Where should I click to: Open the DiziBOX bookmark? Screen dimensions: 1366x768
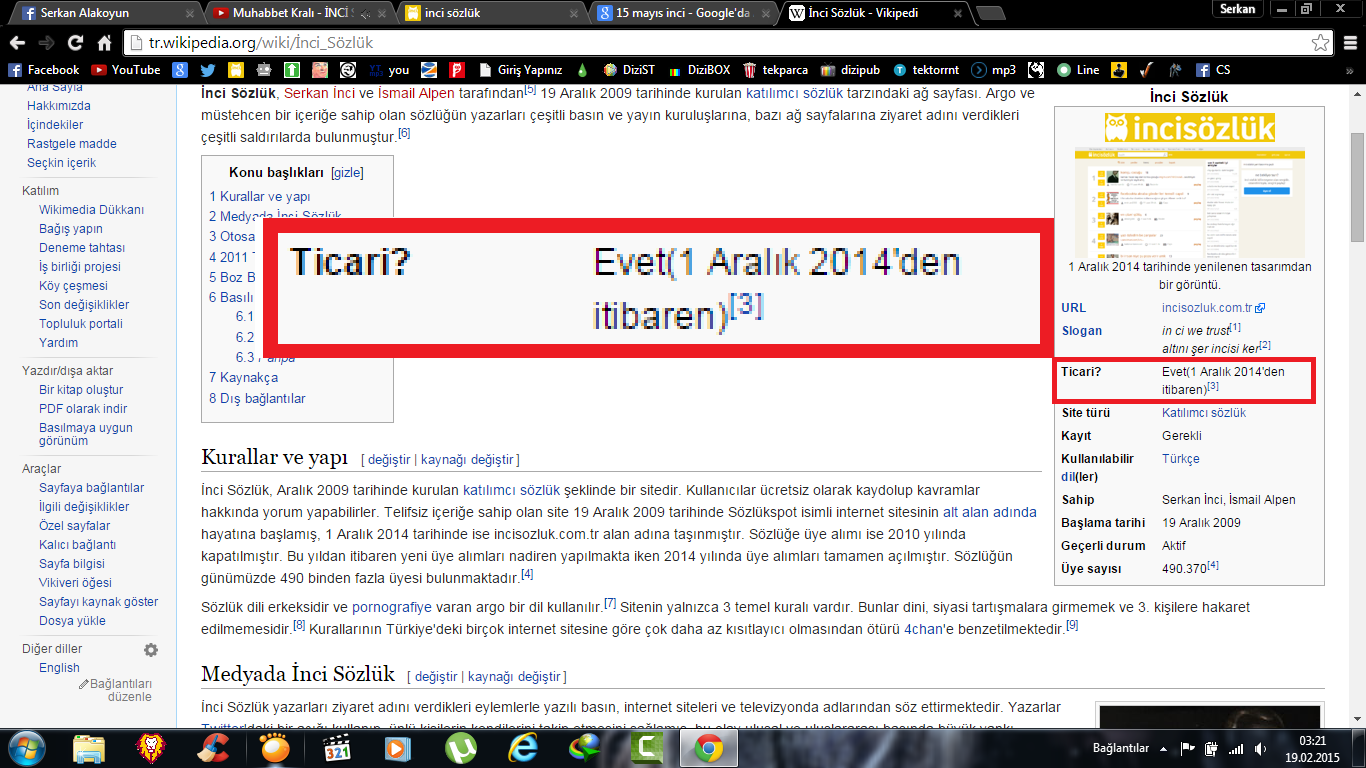tap(698, 70)
